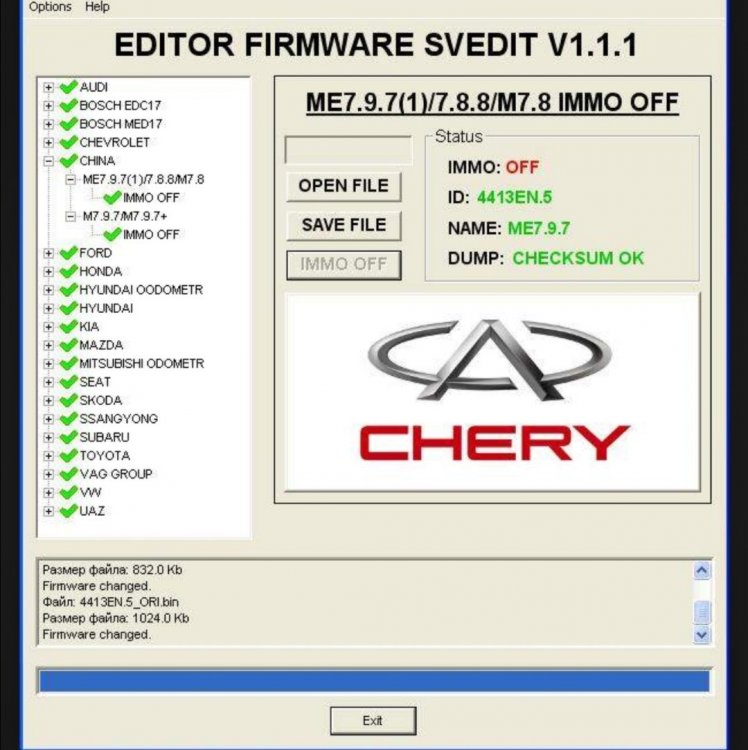Click the checkmark beside plain HYUNDAI
This screenshot has height=750, width=748.
(x=68, y=308)
